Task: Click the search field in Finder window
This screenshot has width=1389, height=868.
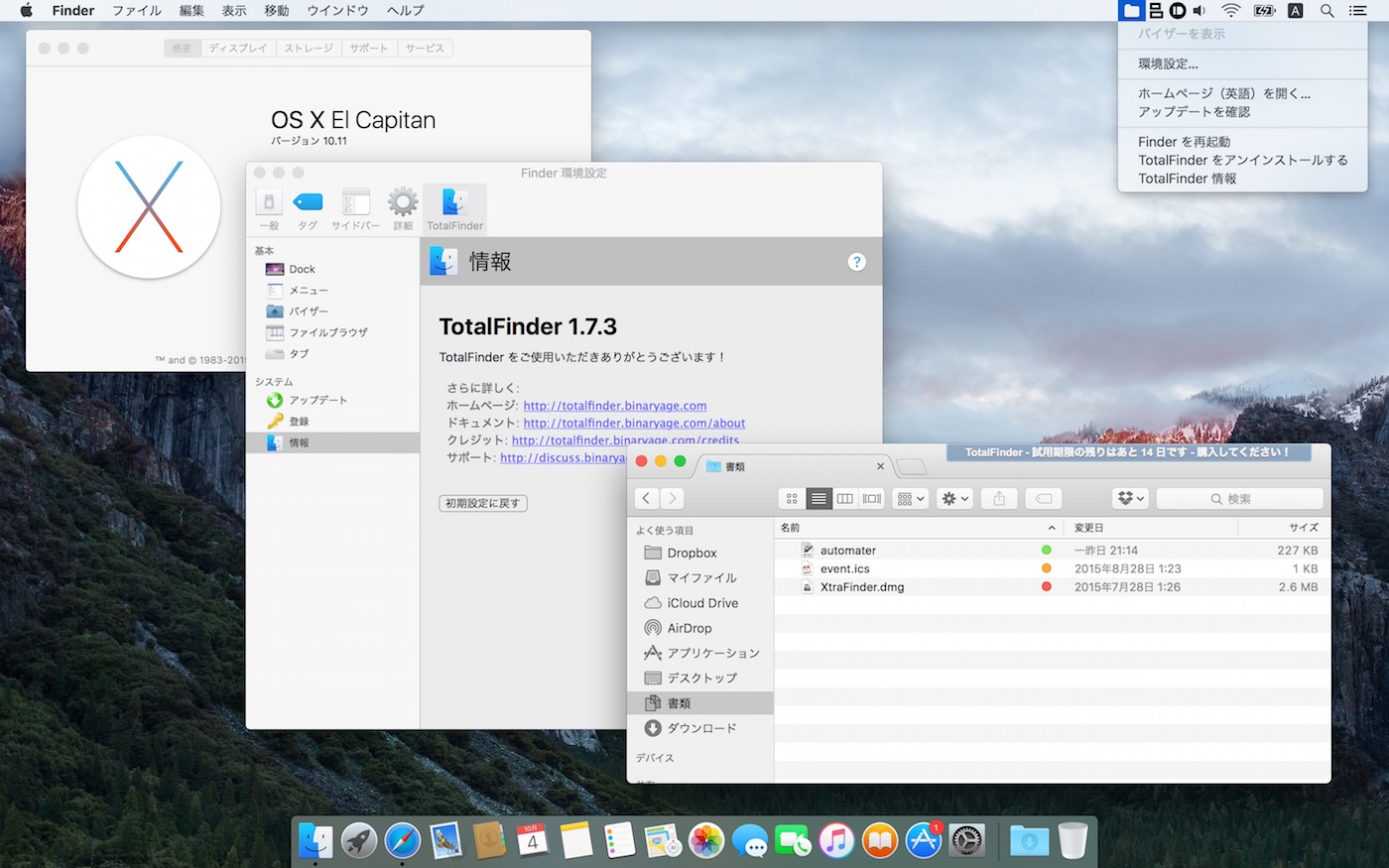Action: point(1239,498)
